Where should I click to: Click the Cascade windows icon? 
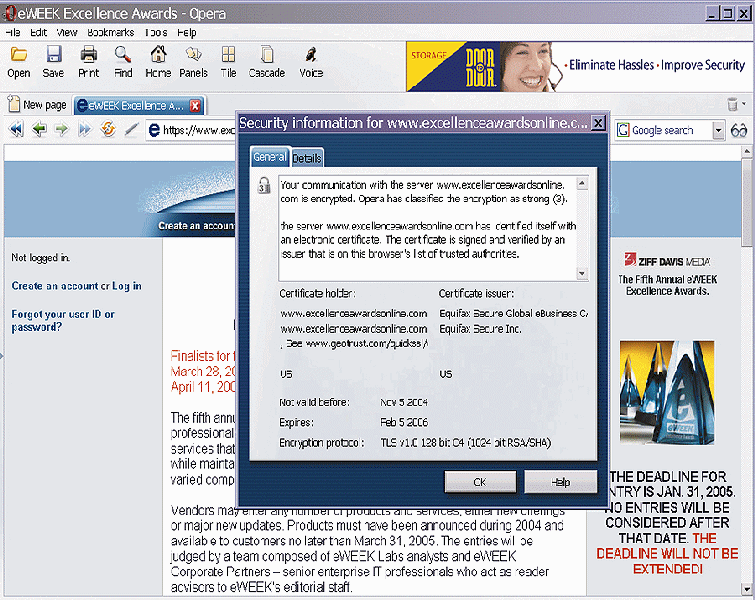pyautogui.click(x=267, y=54)
